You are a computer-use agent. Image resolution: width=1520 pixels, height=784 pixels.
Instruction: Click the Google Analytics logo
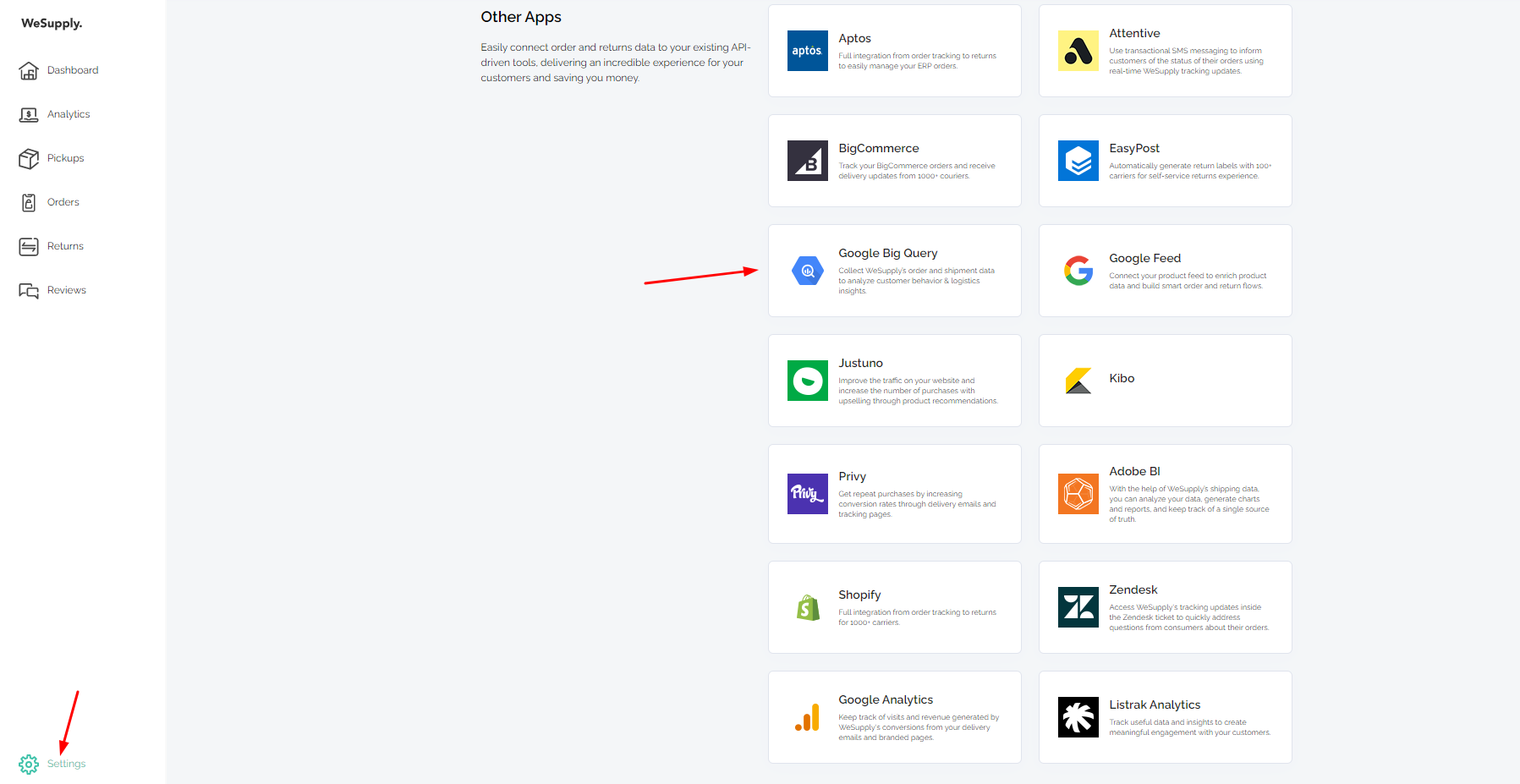[x=808, y=717]
